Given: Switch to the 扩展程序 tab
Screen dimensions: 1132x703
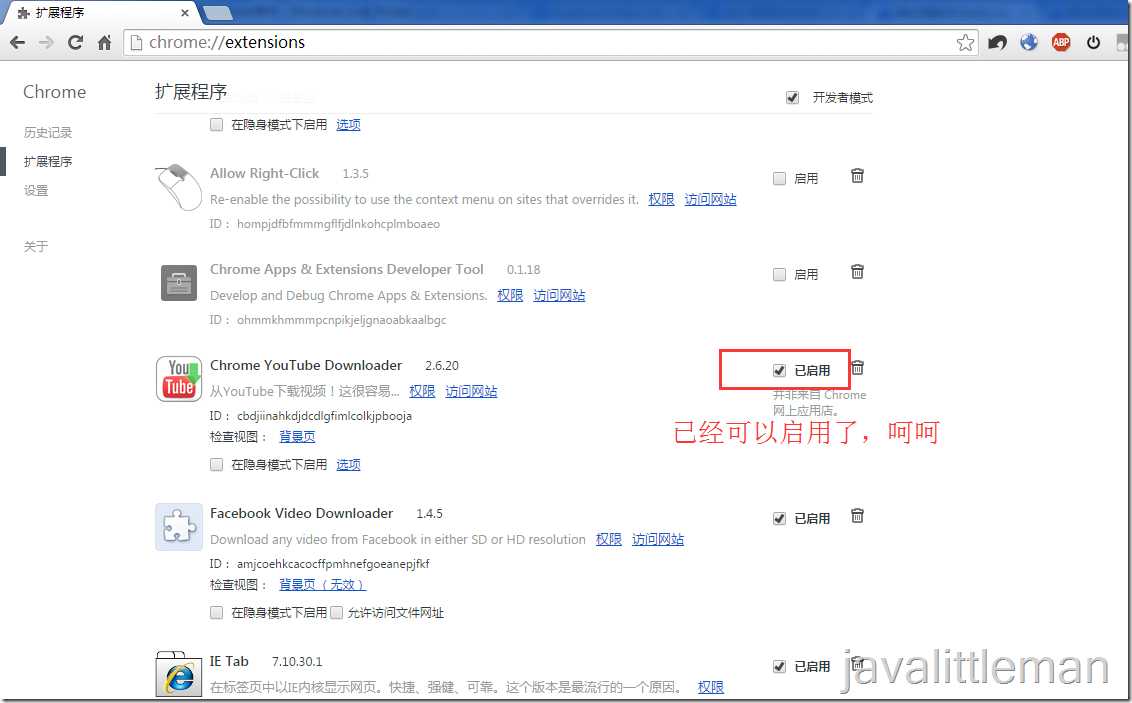Looking at the screenshot, I should click(101, 12).
